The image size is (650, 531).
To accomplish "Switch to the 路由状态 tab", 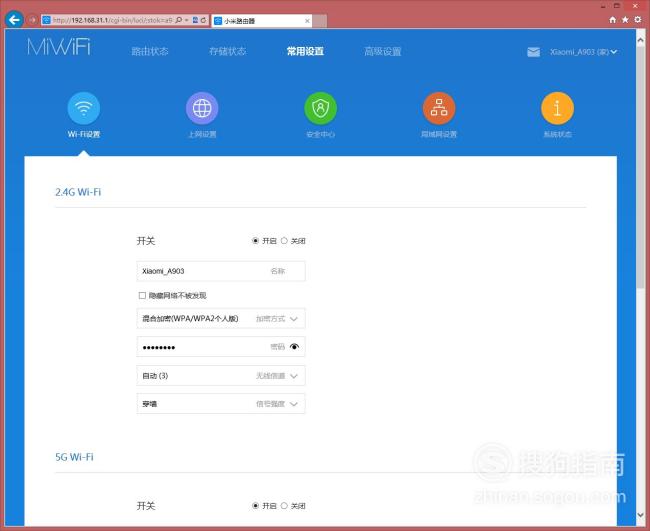I will point(150,52).
